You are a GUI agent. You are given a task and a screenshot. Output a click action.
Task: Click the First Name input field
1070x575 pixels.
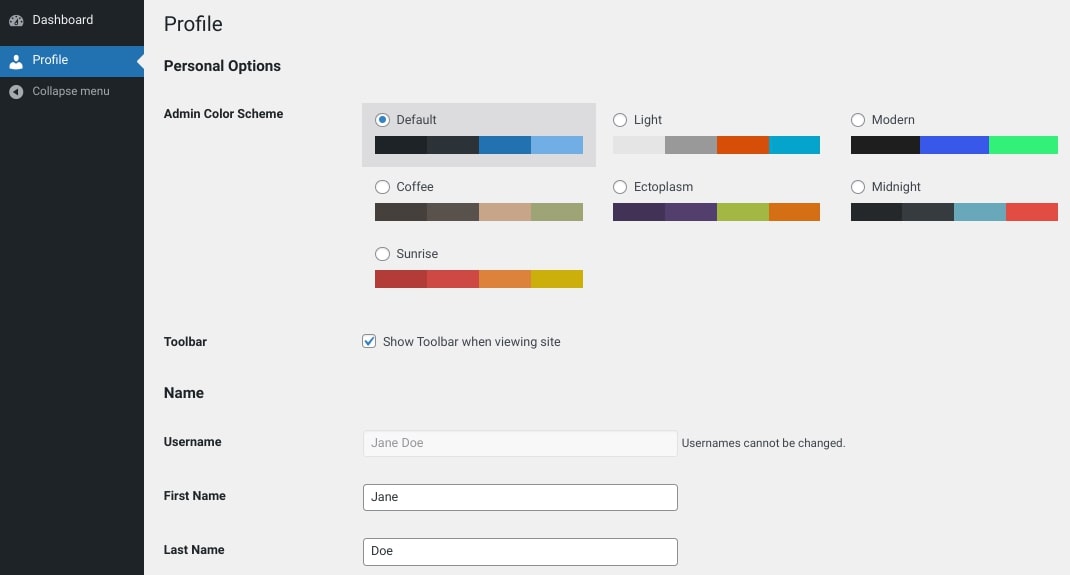[x=520, y=497]
